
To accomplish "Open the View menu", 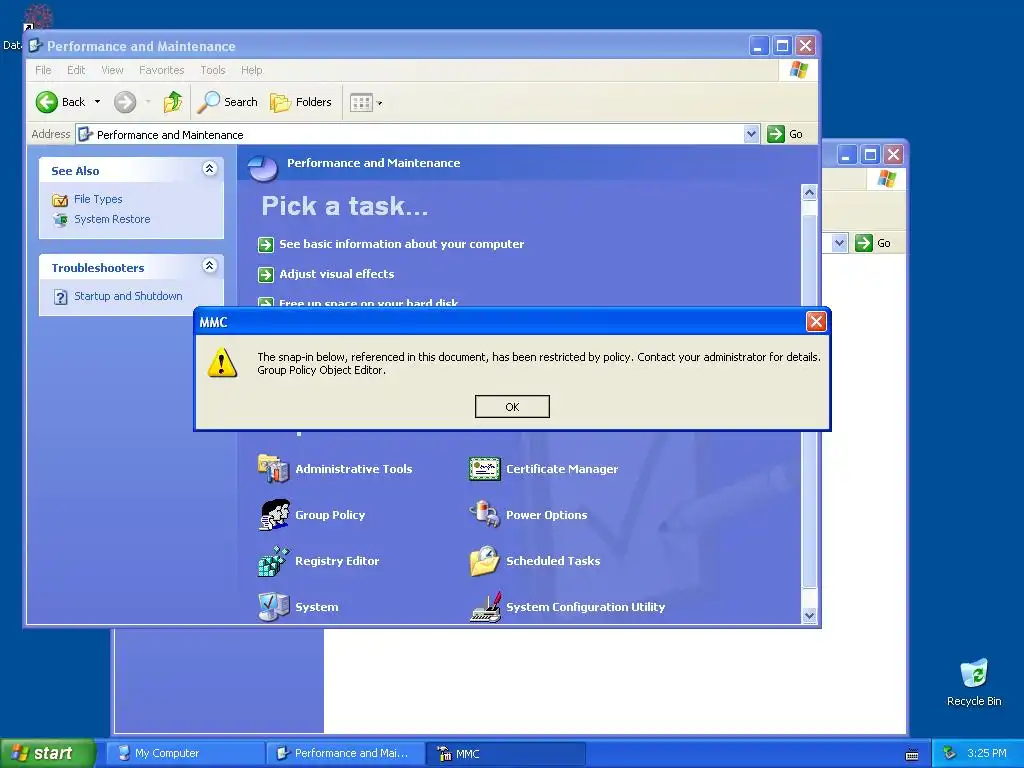I will (112, 70).
